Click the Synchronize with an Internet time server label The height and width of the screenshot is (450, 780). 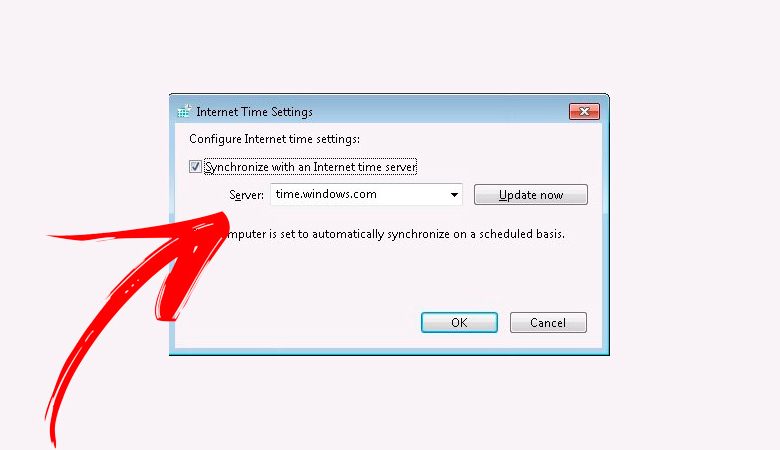[310, 167]
